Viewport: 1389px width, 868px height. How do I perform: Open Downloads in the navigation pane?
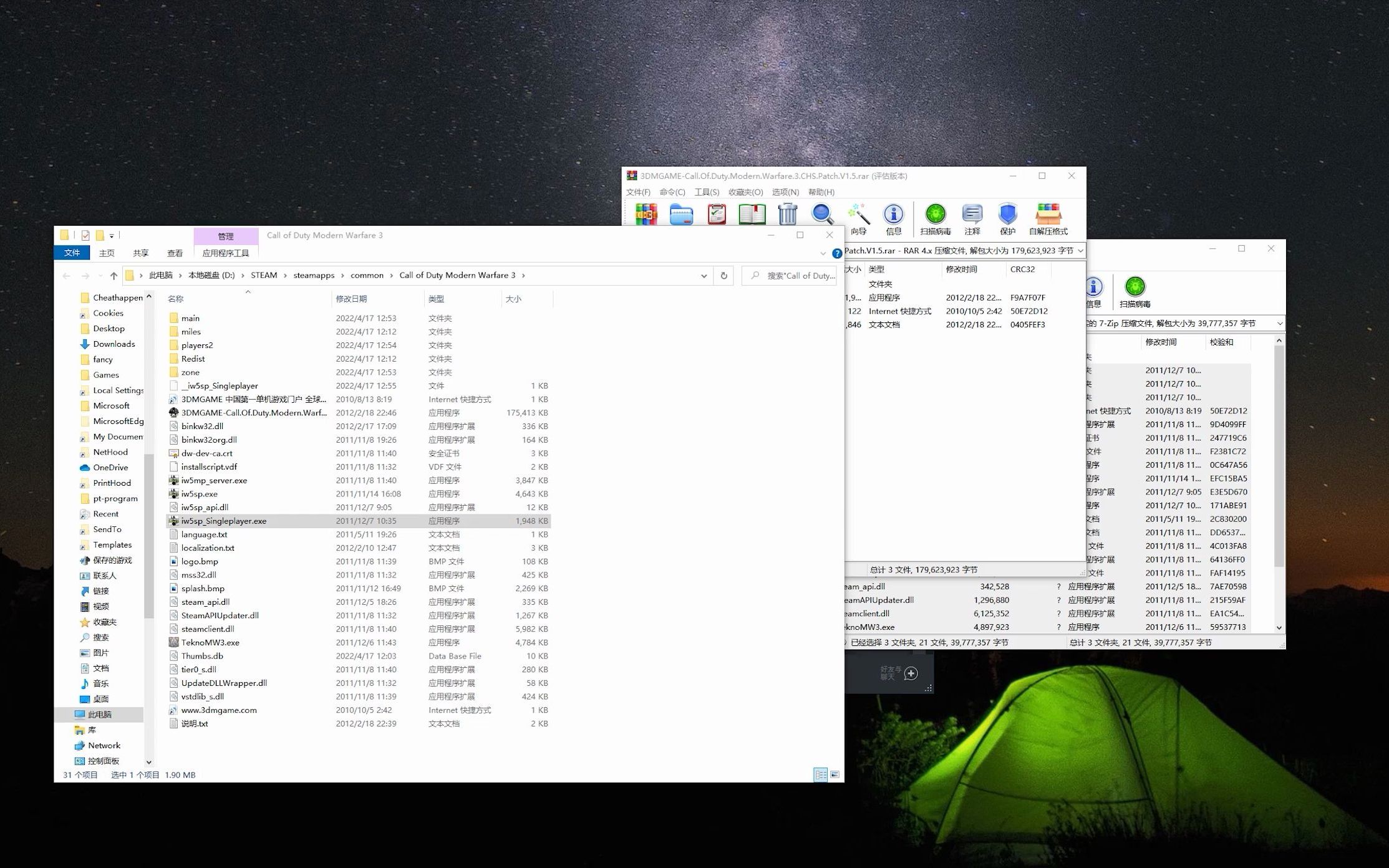click(114, 344)
